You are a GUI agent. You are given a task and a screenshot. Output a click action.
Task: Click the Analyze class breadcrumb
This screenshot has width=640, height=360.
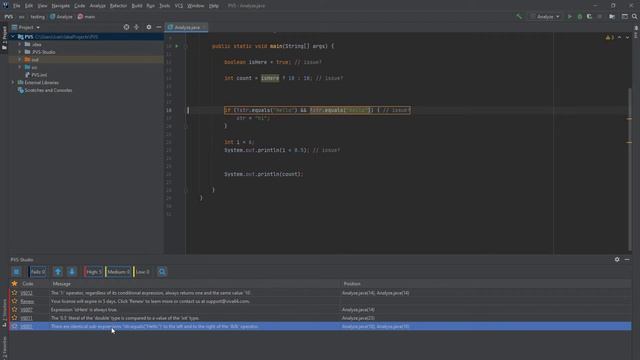coord(61,17)
